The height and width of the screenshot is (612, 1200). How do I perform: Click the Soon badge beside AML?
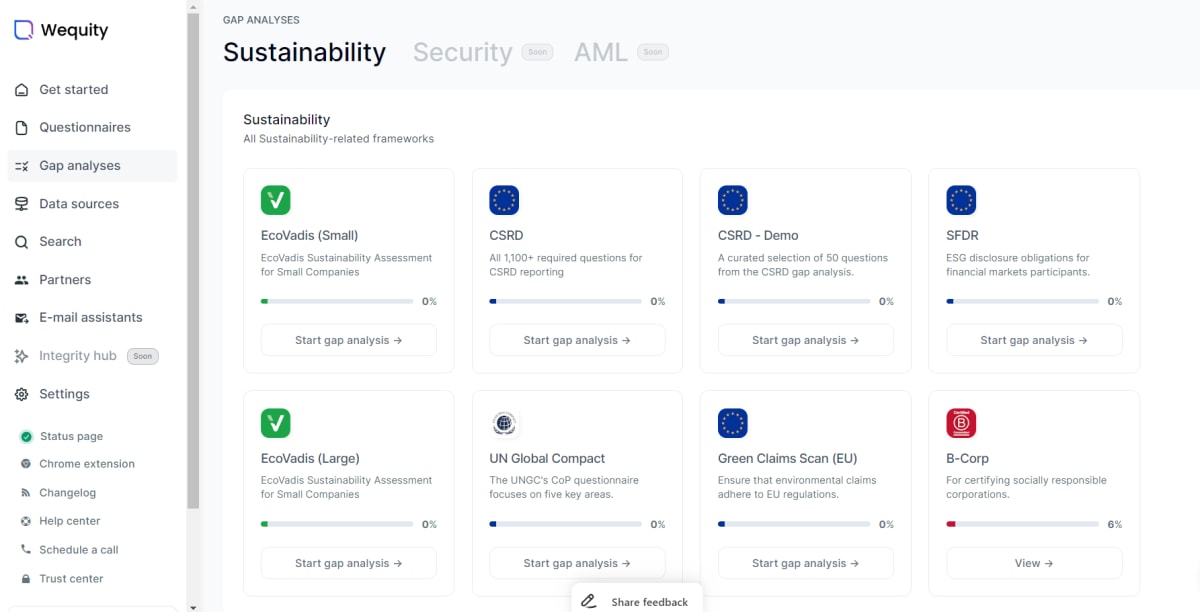tap(653, 52)
